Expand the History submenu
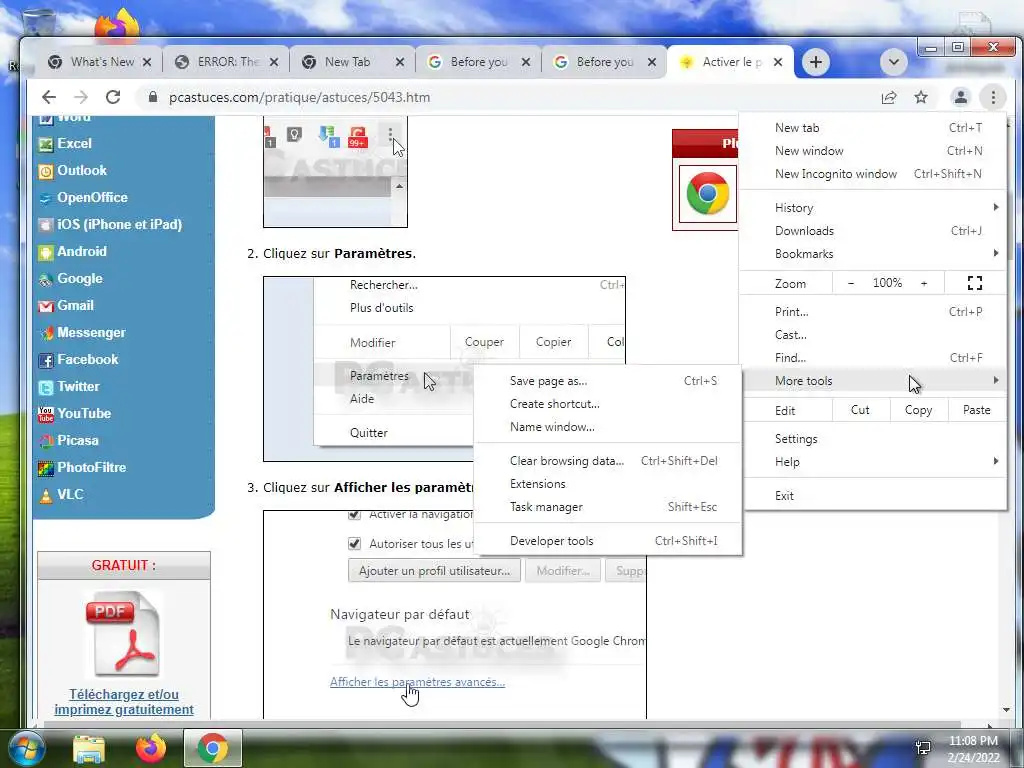1024x768 pixels. tap(875, 208)
